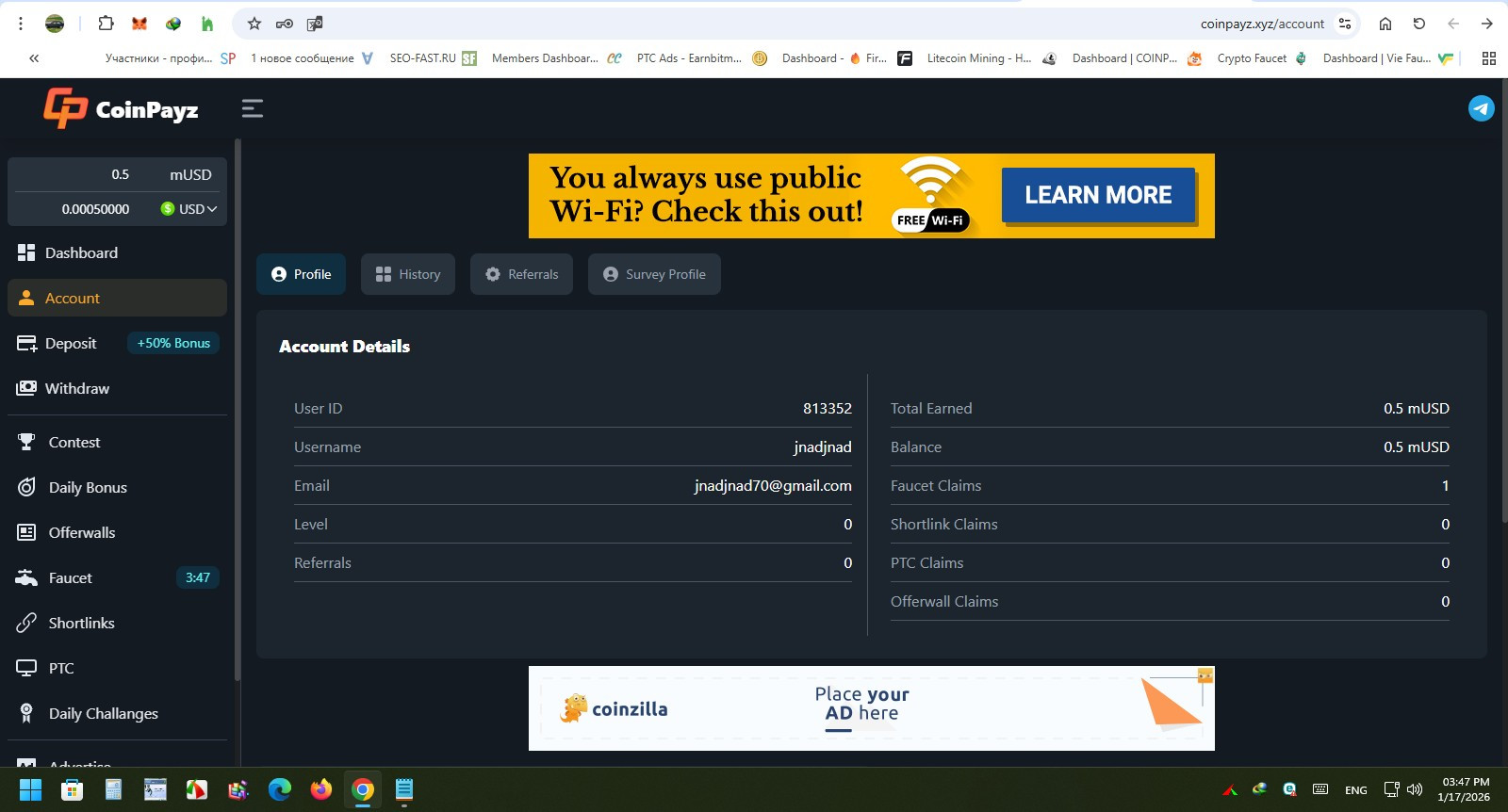Open Members Dashboard bookmark
The width and height of the screenshot is (1508, 812).
(x=556, y=58)
